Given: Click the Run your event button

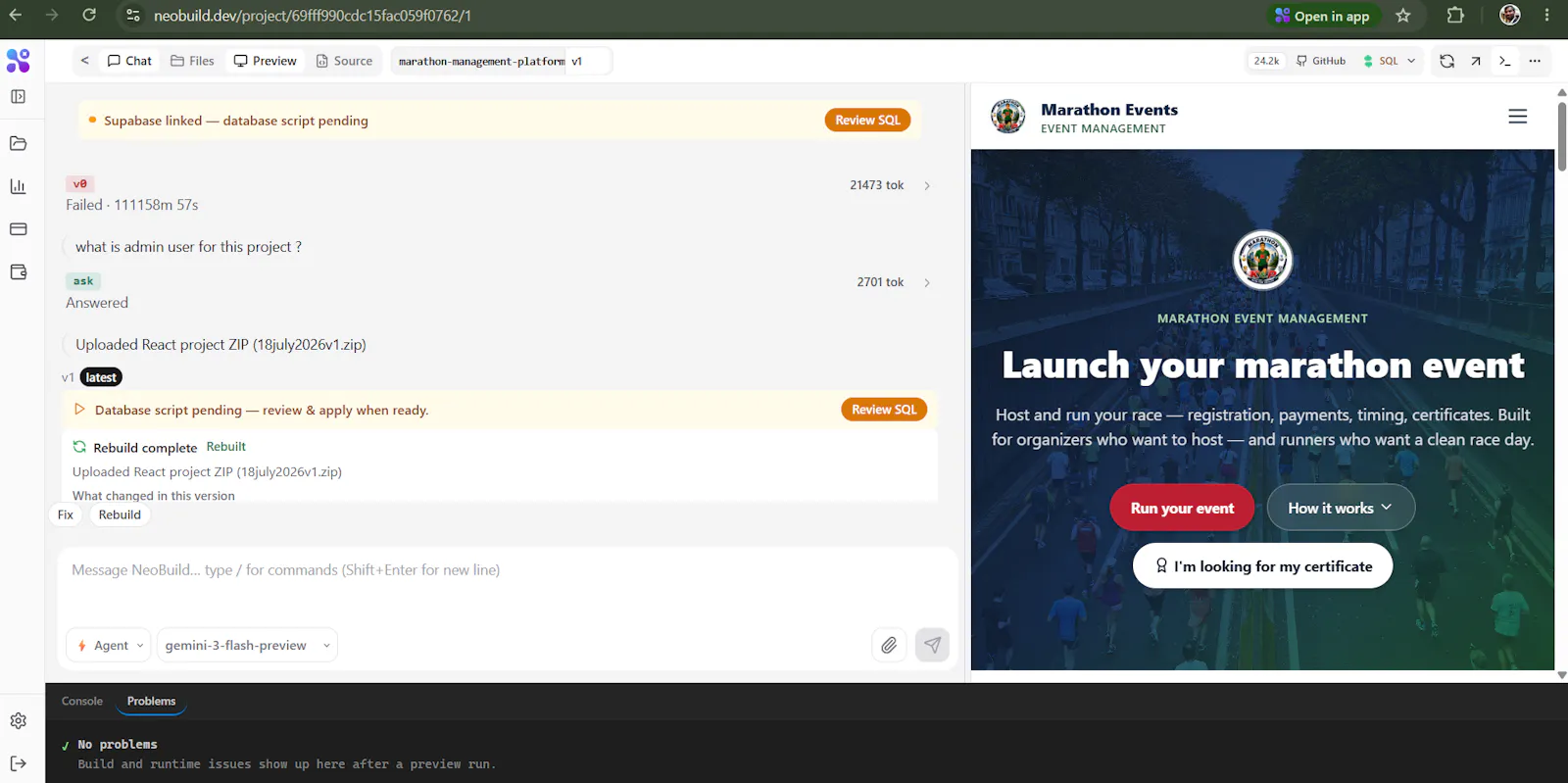Looking at the screenshot, I should [x=1182, y=508].
